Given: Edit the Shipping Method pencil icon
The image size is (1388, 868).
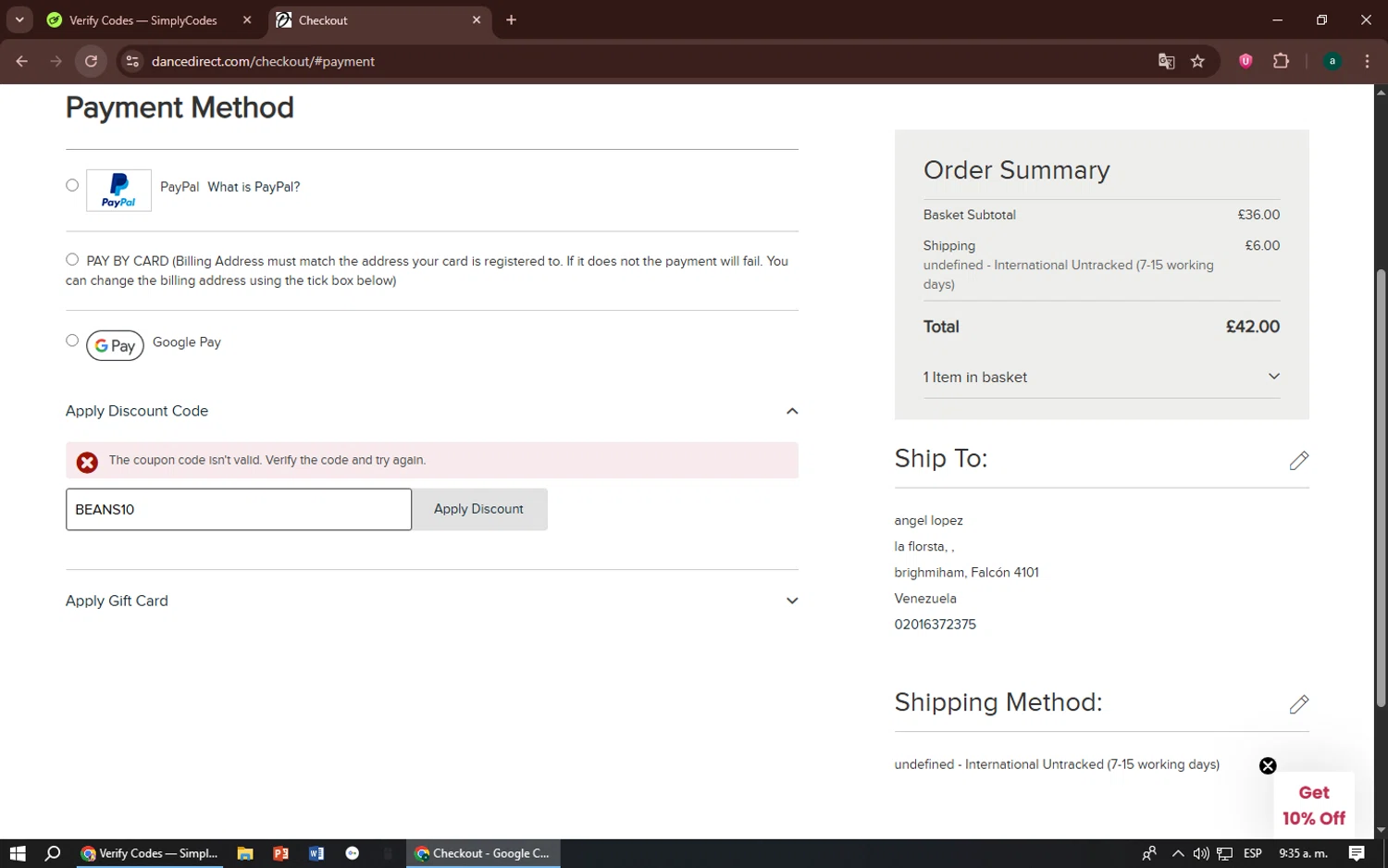Looking at the screenshot, I should click(x=1299, y=704).
